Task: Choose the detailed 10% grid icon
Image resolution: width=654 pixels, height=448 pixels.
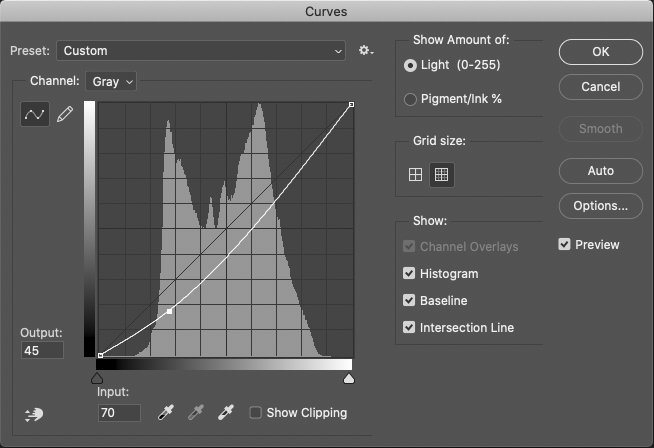Action: (442, 175)
